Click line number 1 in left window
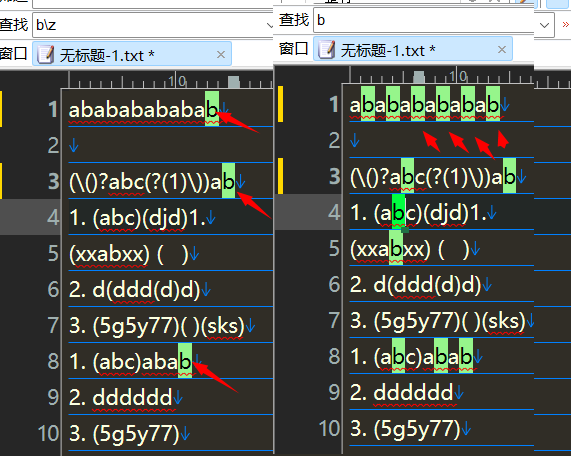This screenshot has width=571, height=456. click(53, 110)
